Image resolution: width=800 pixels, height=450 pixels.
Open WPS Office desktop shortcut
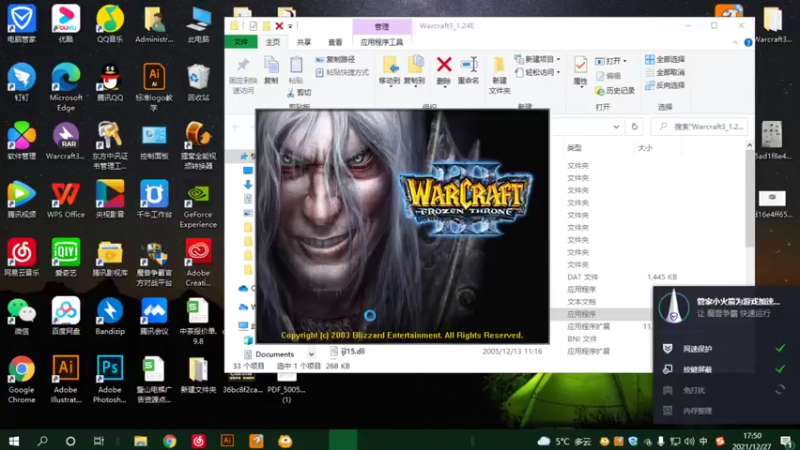point(66,199)
